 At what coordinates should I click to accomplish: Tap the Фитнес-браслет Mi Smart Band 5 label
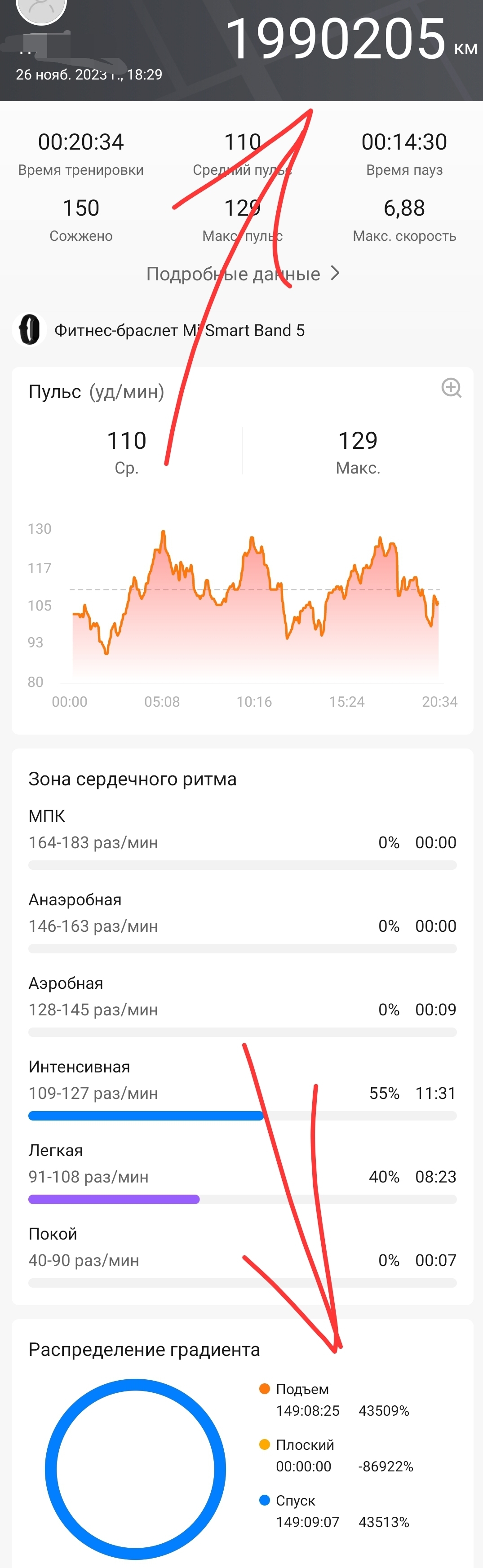(x=180, y=330)
